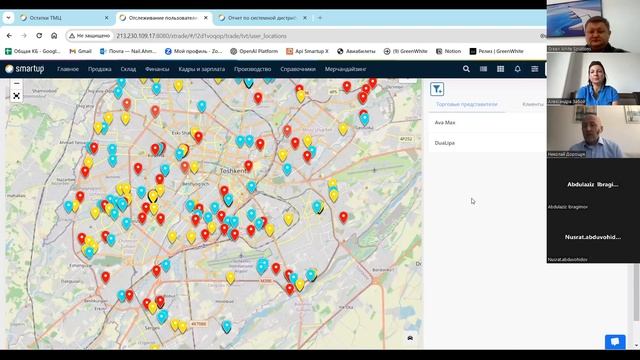Click Nusrat.abduvohidov participant tile
Image resolution: width=640 pixels, height=360 pixels.
coord(593,237)
